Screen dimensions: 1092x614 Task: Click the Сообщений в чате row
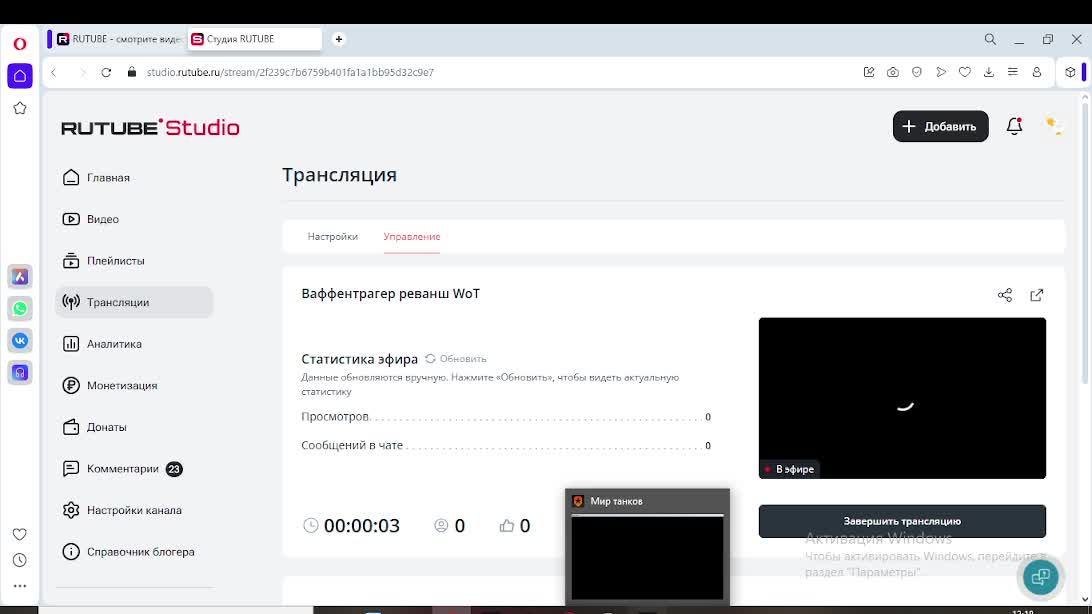506,446
